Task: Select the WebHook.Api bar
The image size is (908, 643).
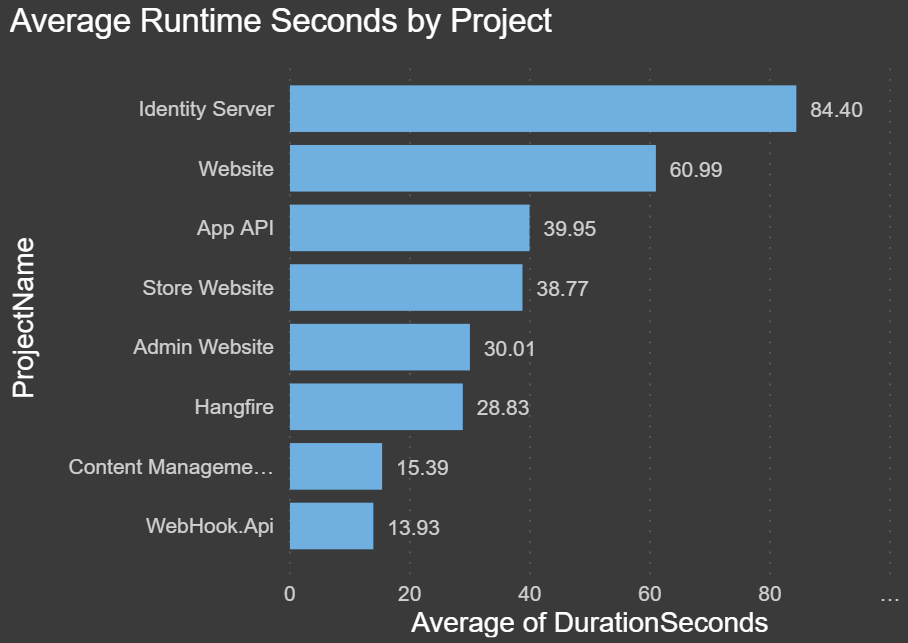Action: [331, 526]
